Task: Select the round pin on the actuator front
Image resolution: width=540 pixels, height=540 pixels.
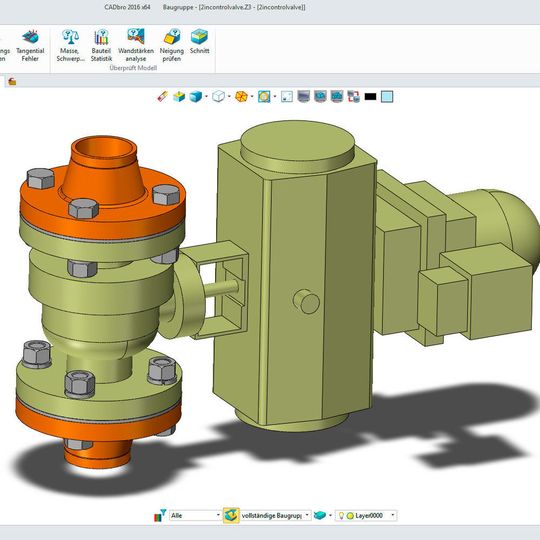Action: point(307,301)
